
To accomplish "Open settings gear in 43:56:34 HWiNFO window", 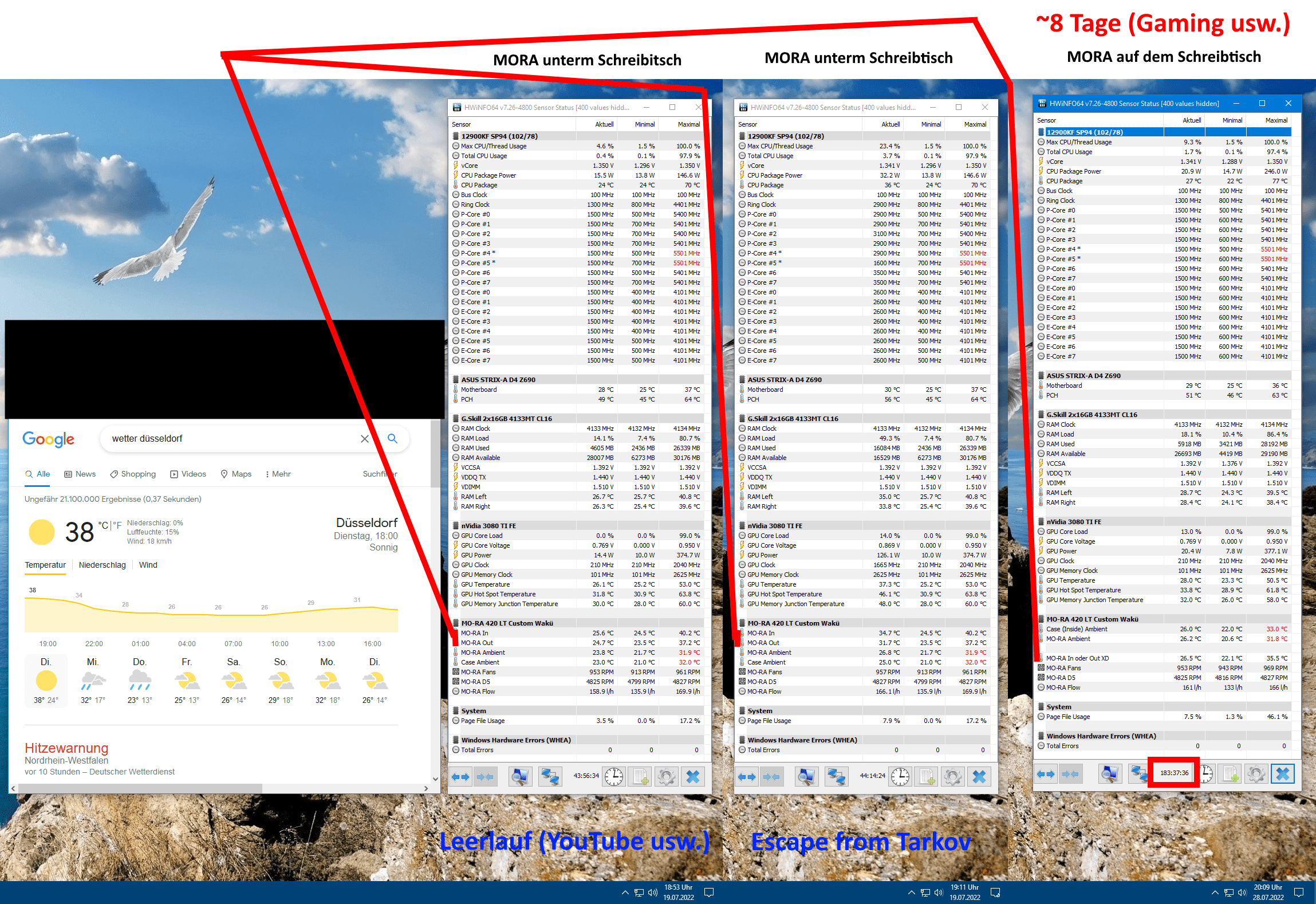I will pyautogui.click(x=666, y=777).
